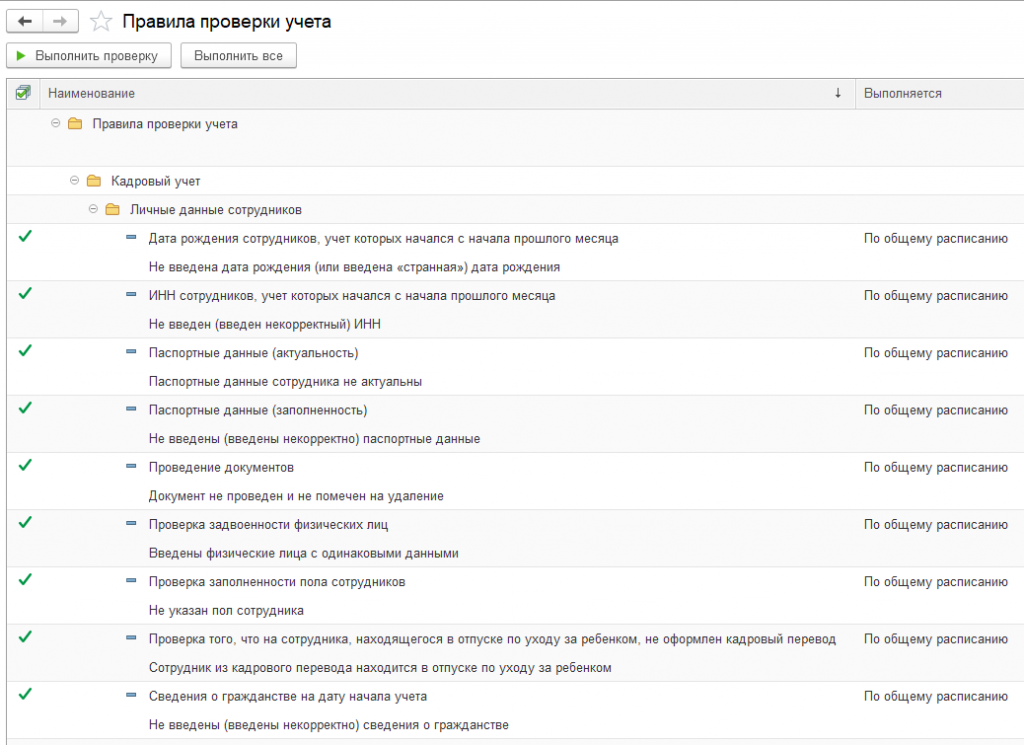This screenshot has width=1024, height=745.
Task: Go back with the left arrow button
Action: click(25, 22)
